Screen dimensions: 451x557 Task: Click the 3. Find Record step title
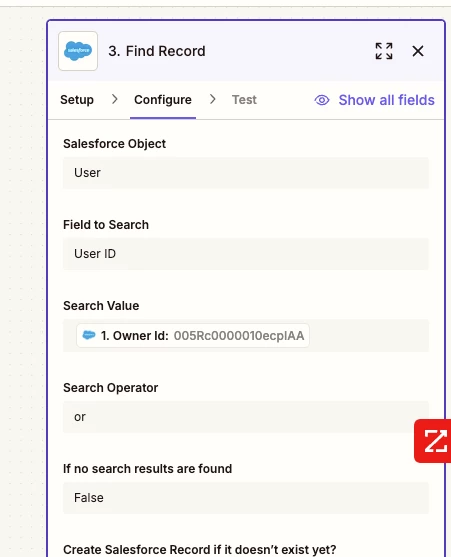point(157,51)
